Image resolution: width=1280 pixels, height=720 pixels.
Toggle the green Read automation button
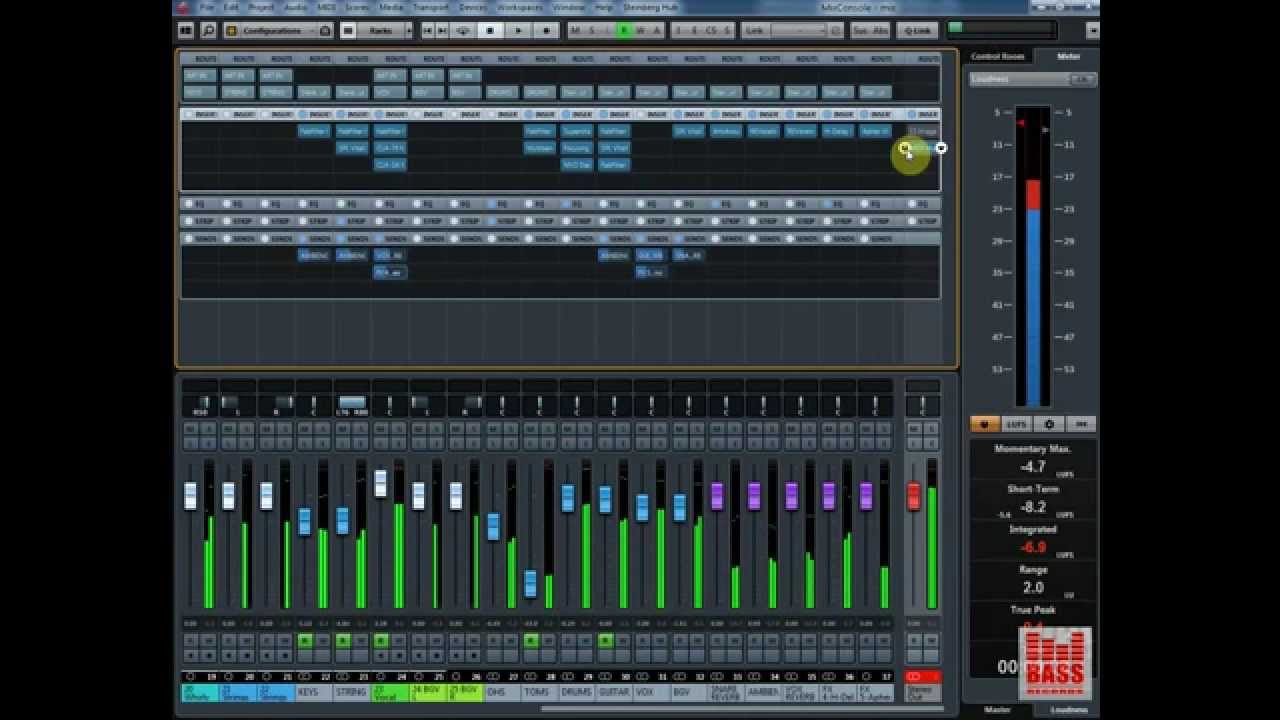click(624, 31)
